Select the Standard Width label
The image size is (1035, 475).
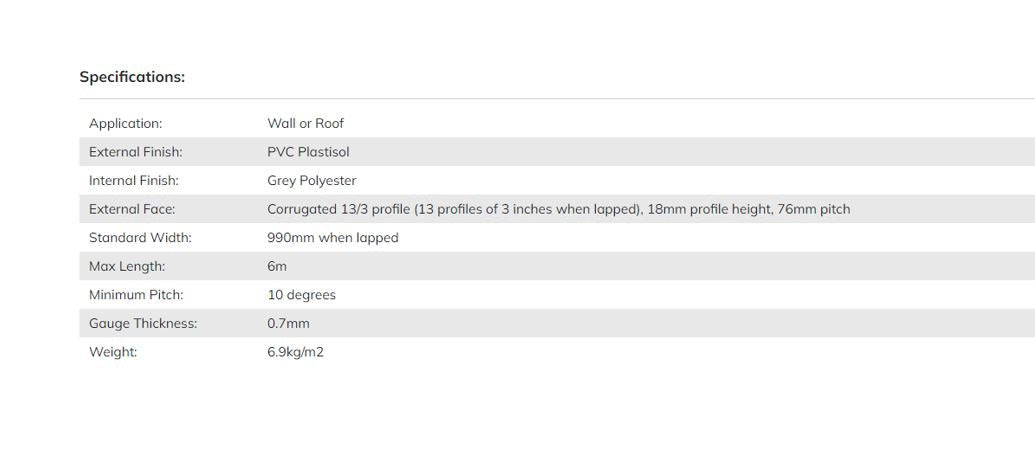(140, 238)
